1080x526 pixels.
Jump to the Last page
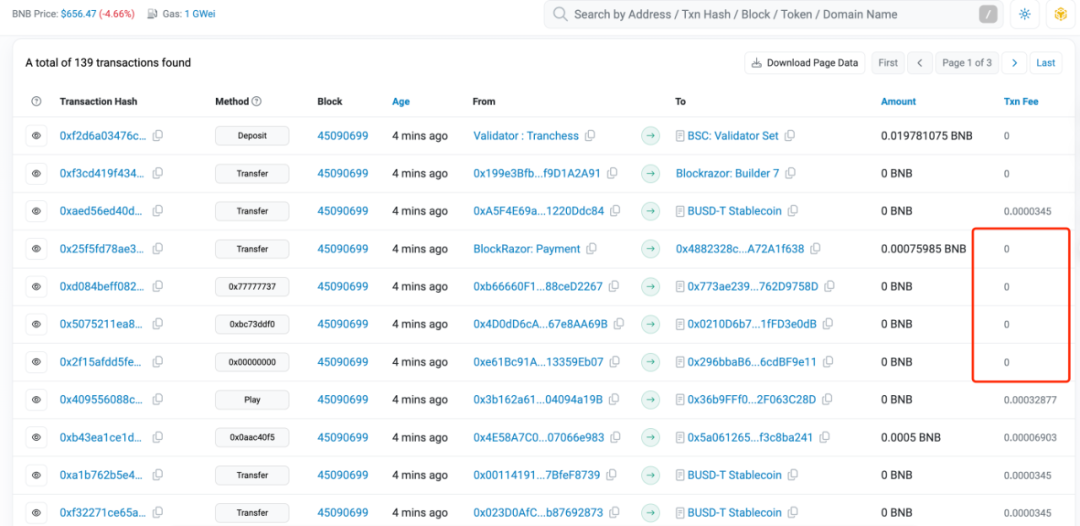[x=1045, y=63]
